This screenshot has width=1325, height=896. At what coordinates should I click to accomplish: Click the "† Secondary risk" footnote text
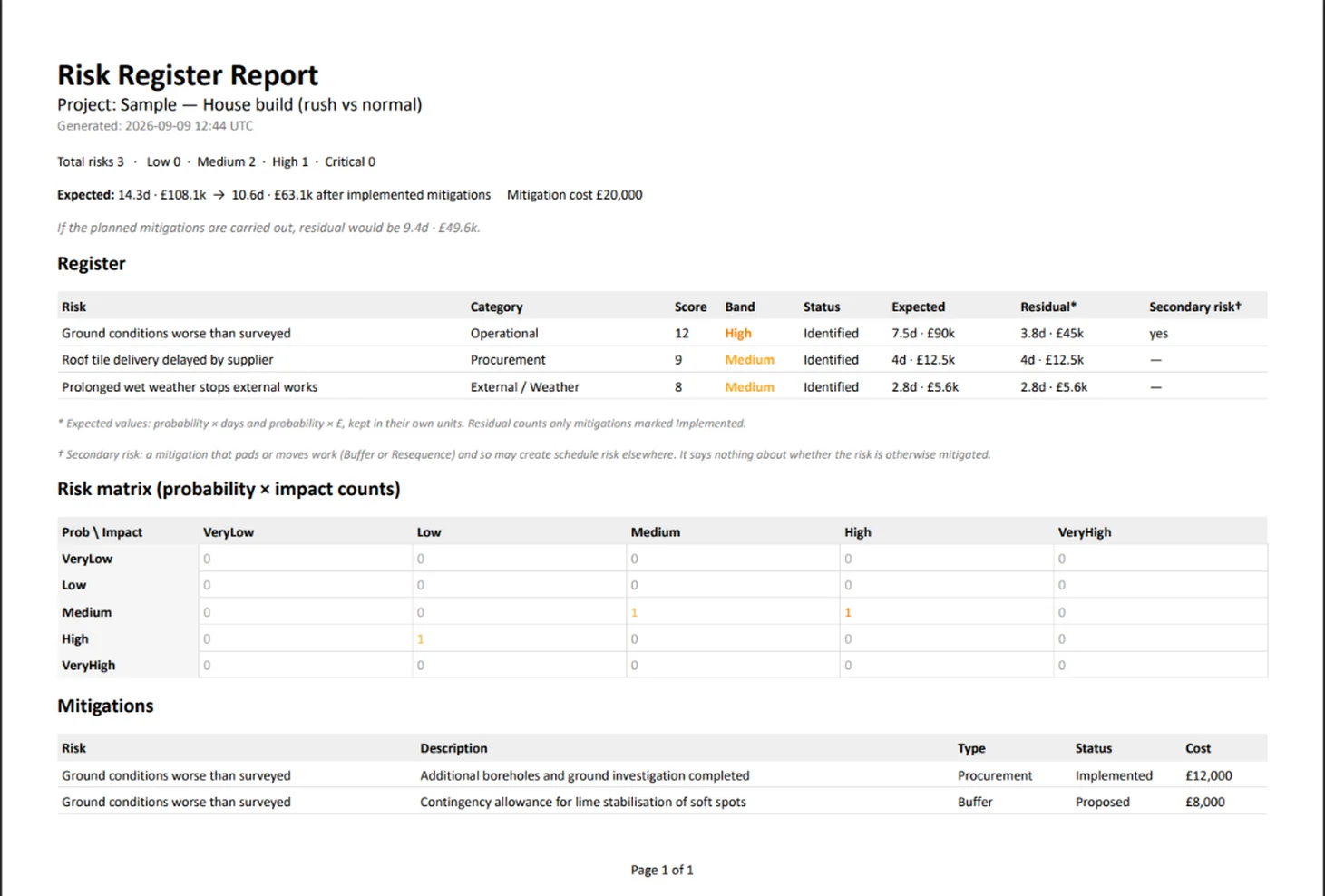click(x=524, y=454)
